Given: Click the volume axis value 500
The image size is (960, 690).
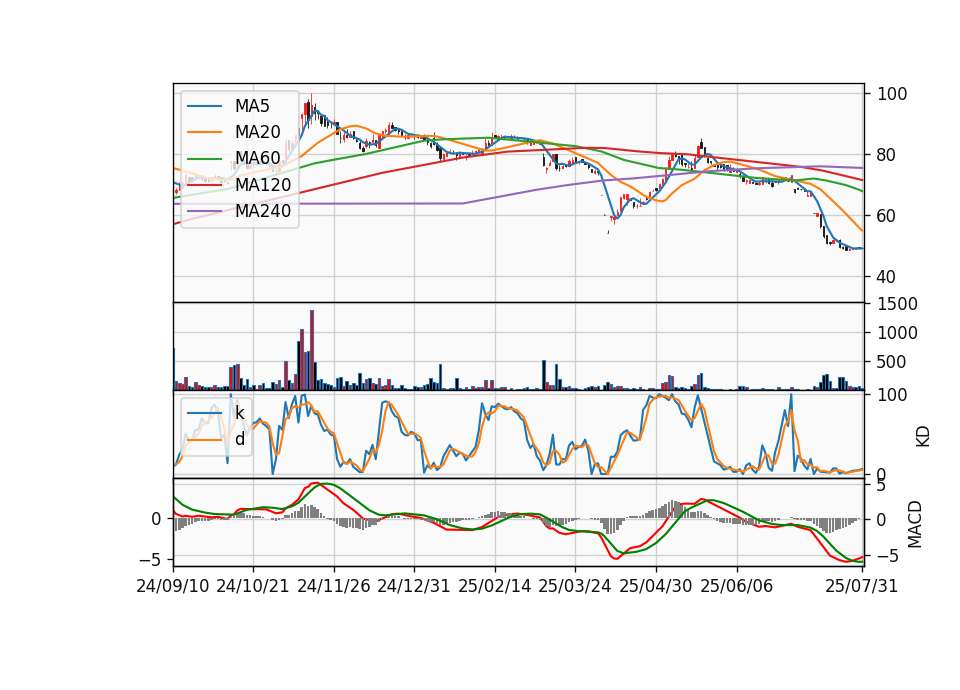Looking at the screenshot, I should [891, 362].
